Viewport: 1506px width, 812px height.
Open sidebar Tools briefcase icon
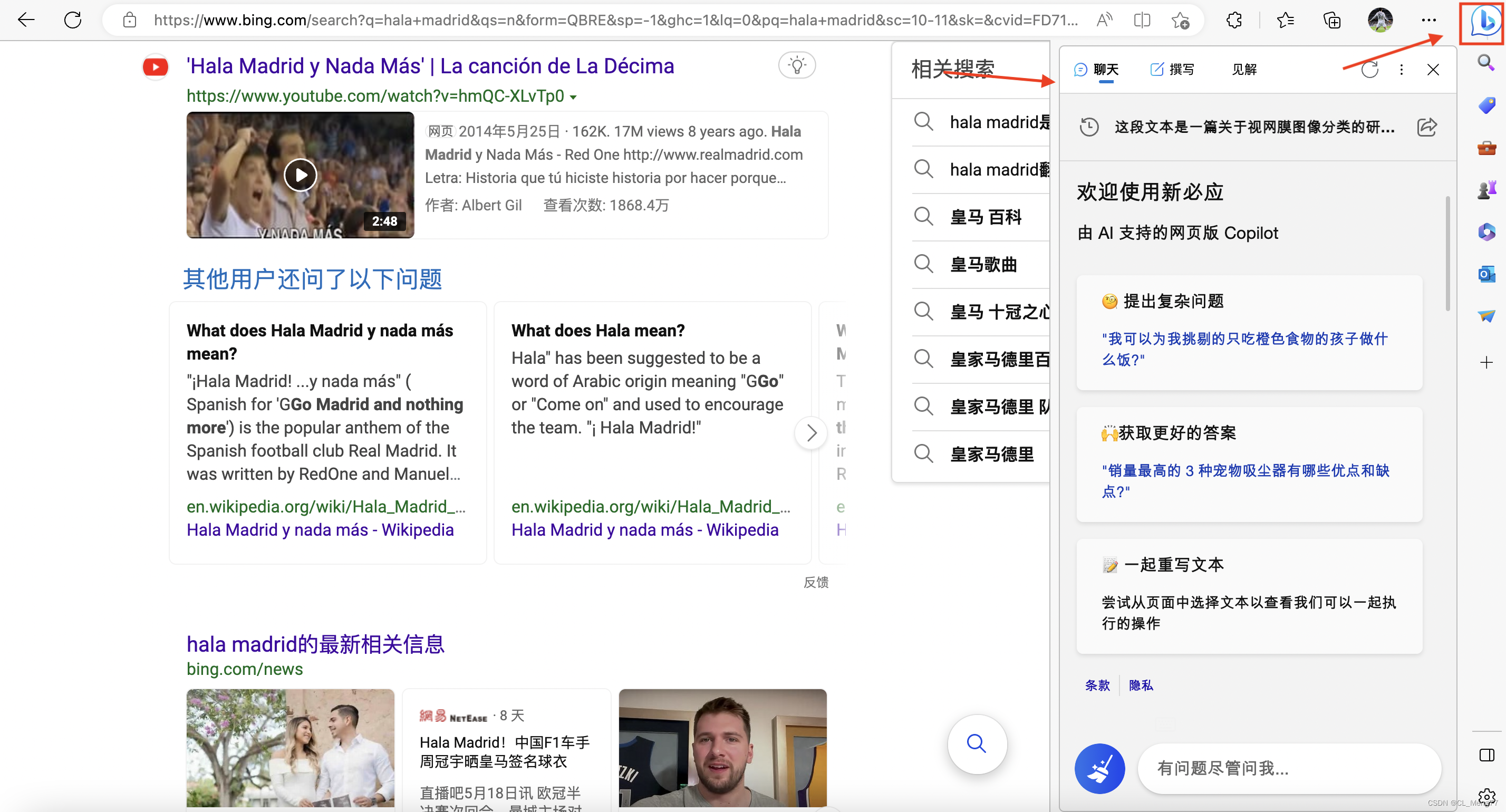[x=1486, y=148]
